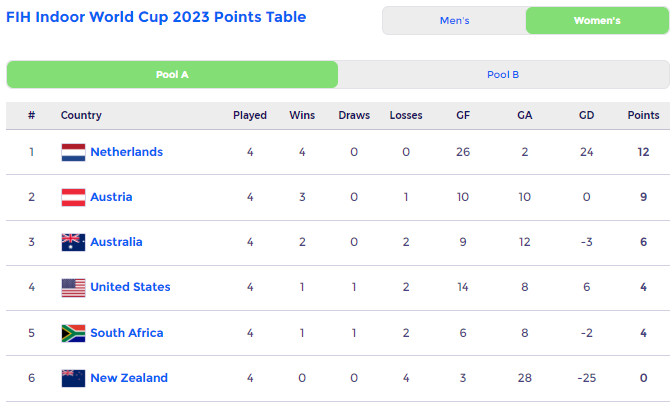This screenshot has height=414, width=672.
Task: Click the Country column header
Action: [x=81, y=115]
